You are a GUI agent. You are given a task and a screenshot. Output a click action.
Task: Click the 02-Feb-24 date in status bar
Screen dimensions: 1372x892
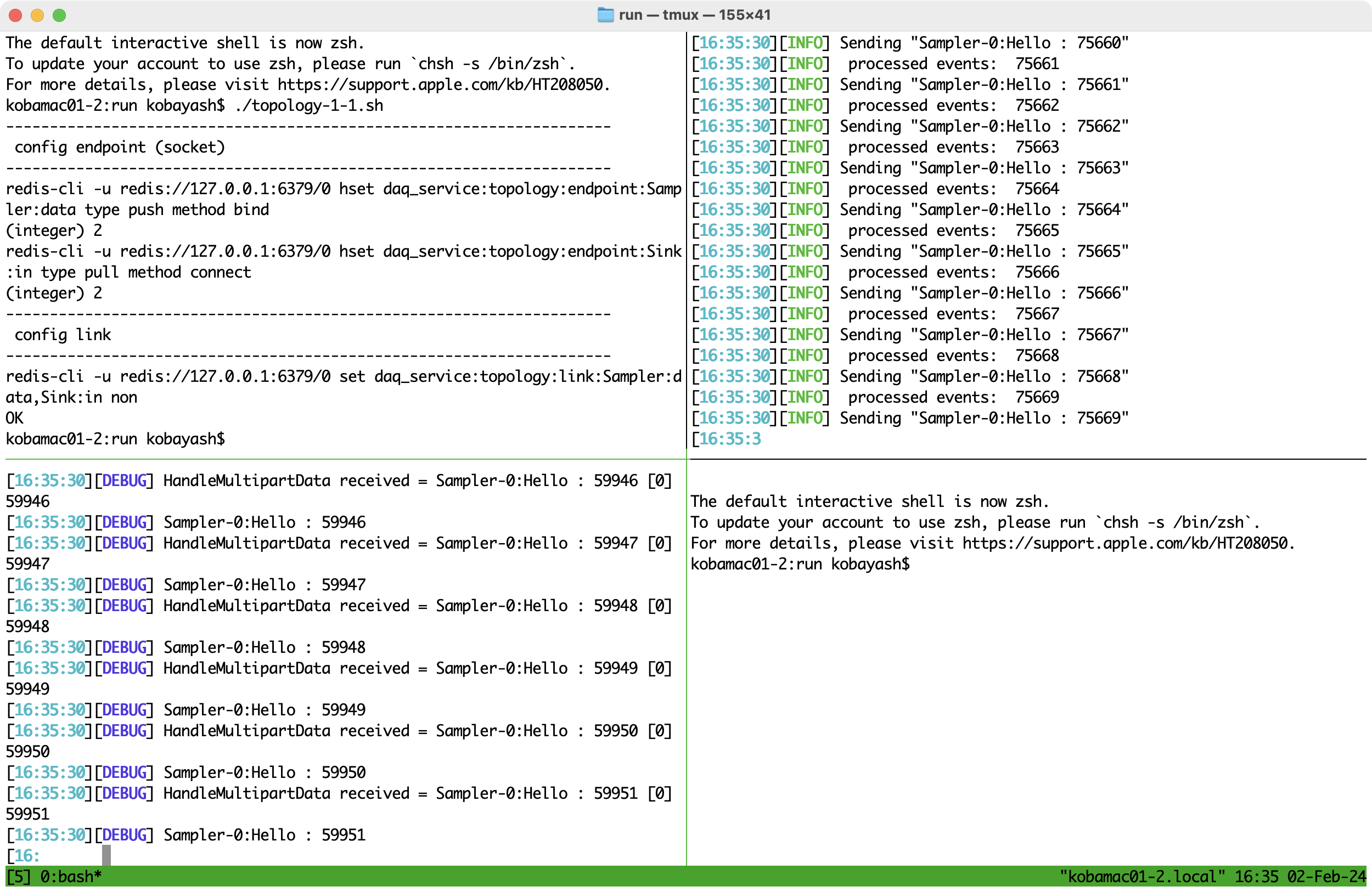(1326, 877)
